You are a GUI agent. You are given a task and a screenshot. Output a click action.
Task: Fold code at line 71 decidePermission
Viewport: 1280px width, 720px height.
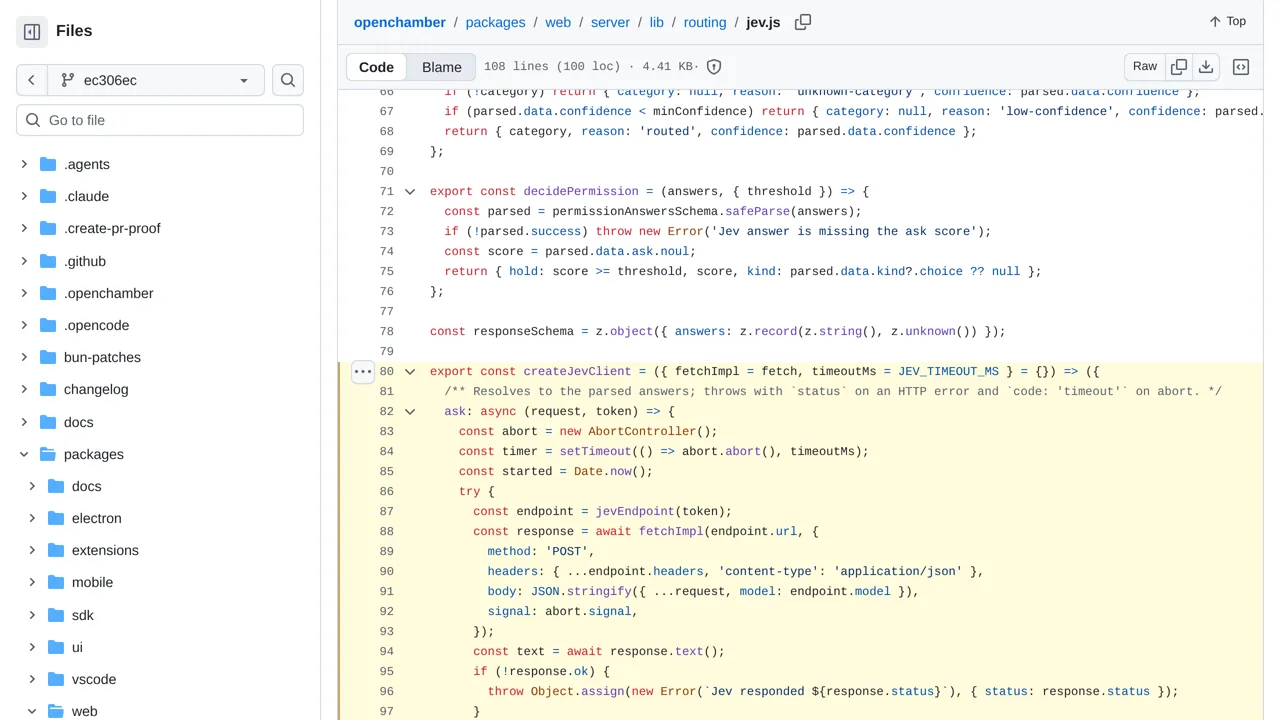click(410, 191)
